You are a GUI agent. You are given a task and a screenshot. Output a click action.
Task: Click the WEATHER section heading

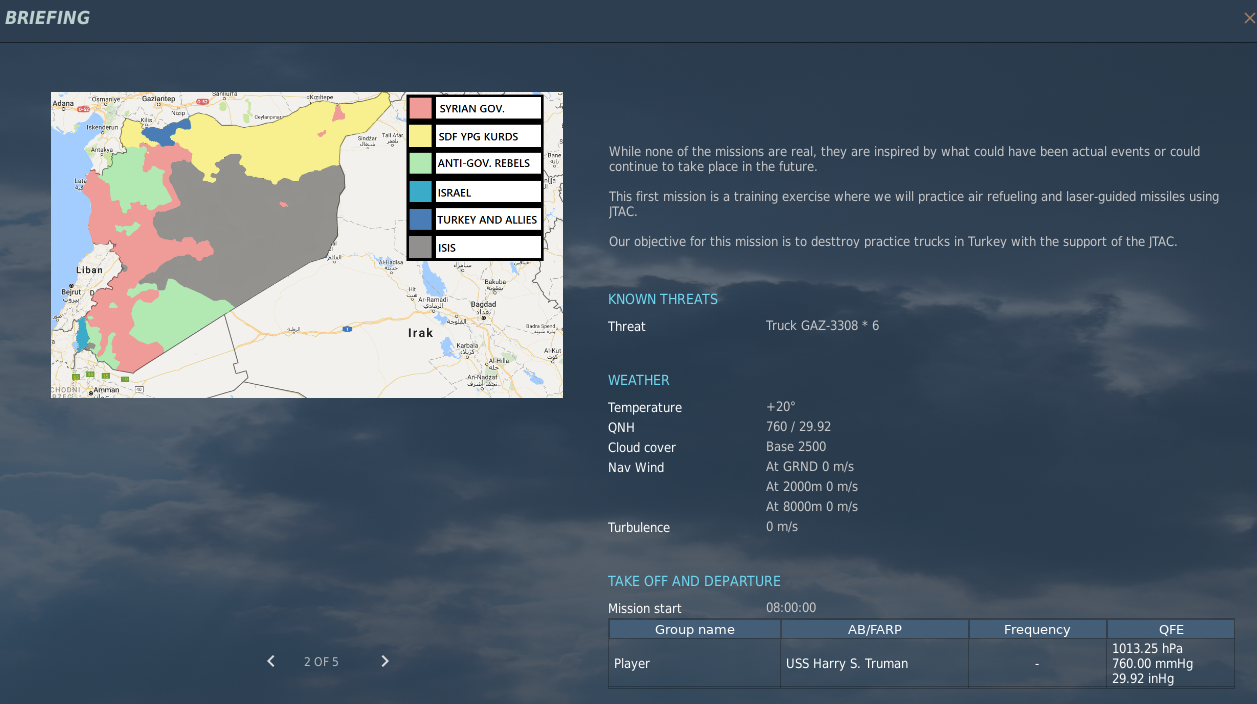pos(639,380)
